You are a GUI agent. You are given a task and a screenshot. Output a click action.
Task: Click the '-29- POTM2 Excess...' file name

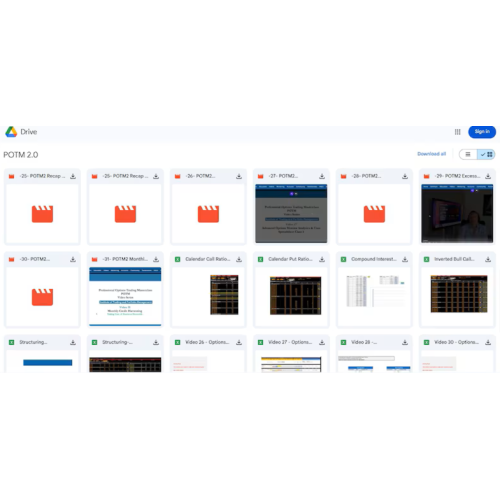457,176
